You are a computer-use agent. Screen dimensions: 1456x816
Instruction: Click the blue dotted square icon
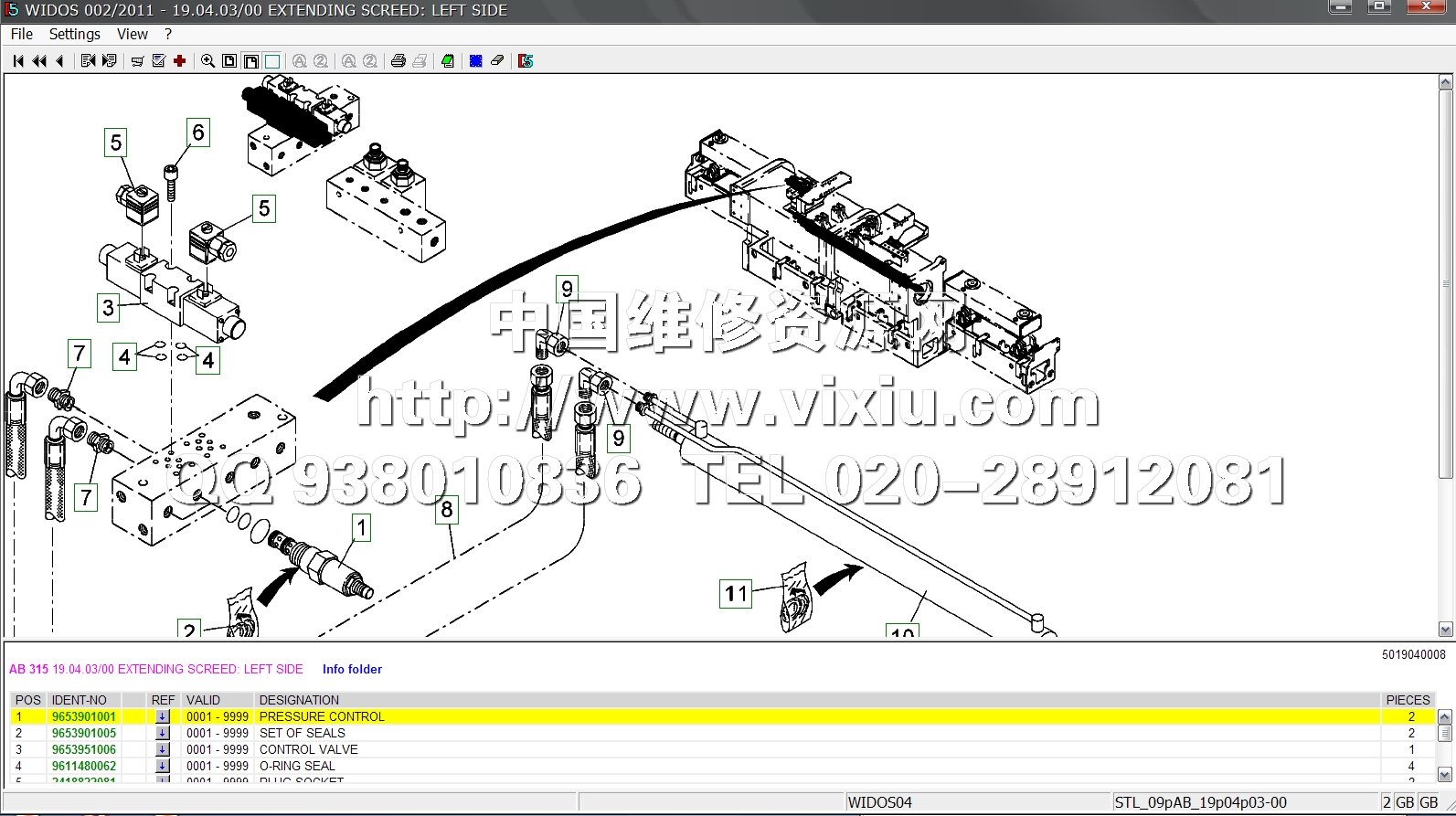475,61
